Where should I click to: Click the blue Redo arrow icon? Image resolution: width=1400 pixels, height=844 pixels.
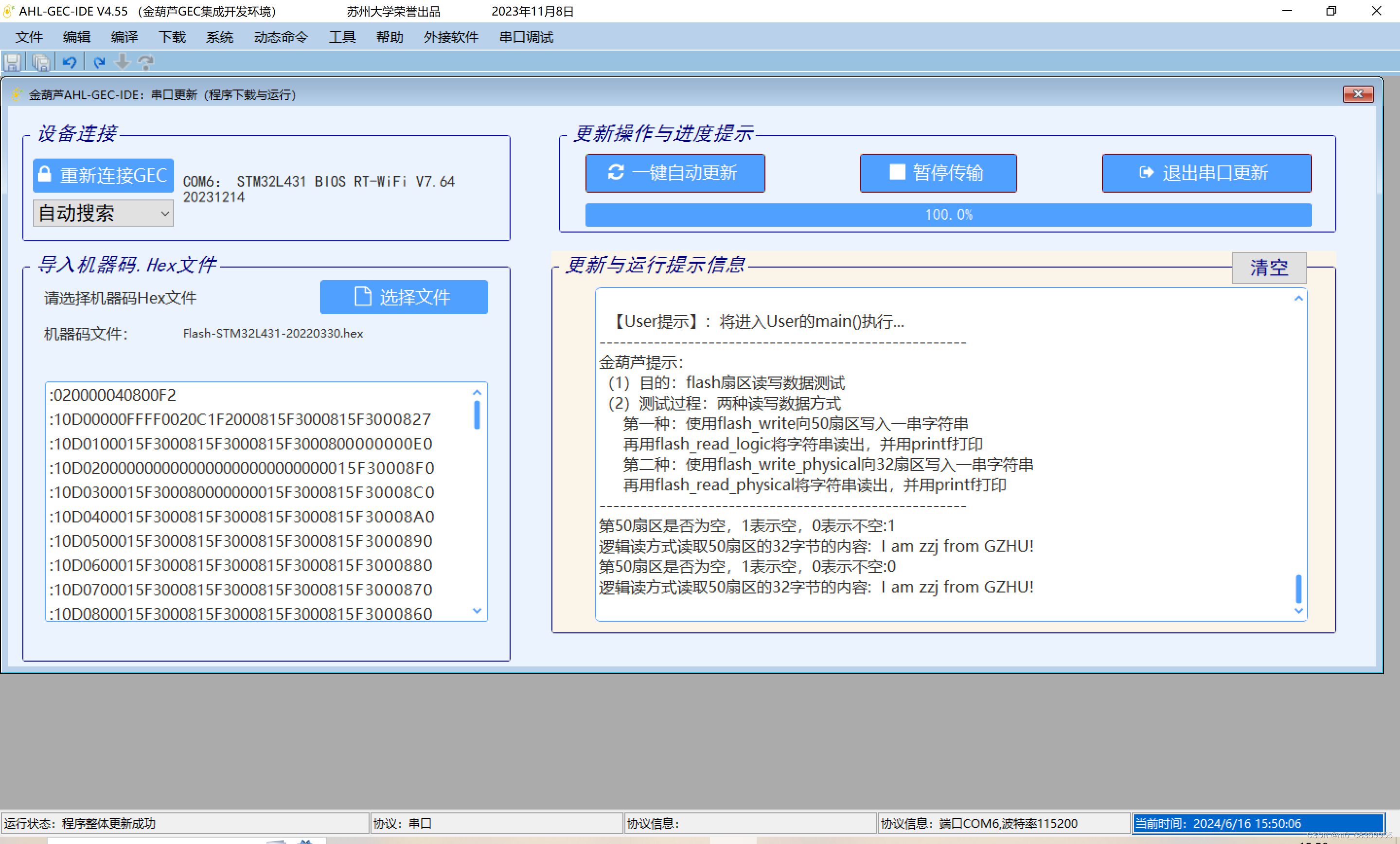coord(99,62)
